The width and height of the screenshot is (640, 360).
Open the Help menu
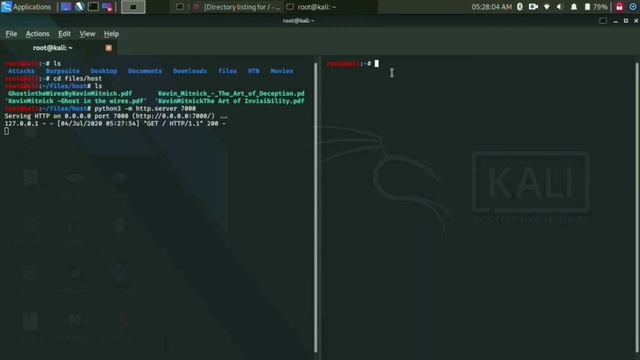point(111,34)
